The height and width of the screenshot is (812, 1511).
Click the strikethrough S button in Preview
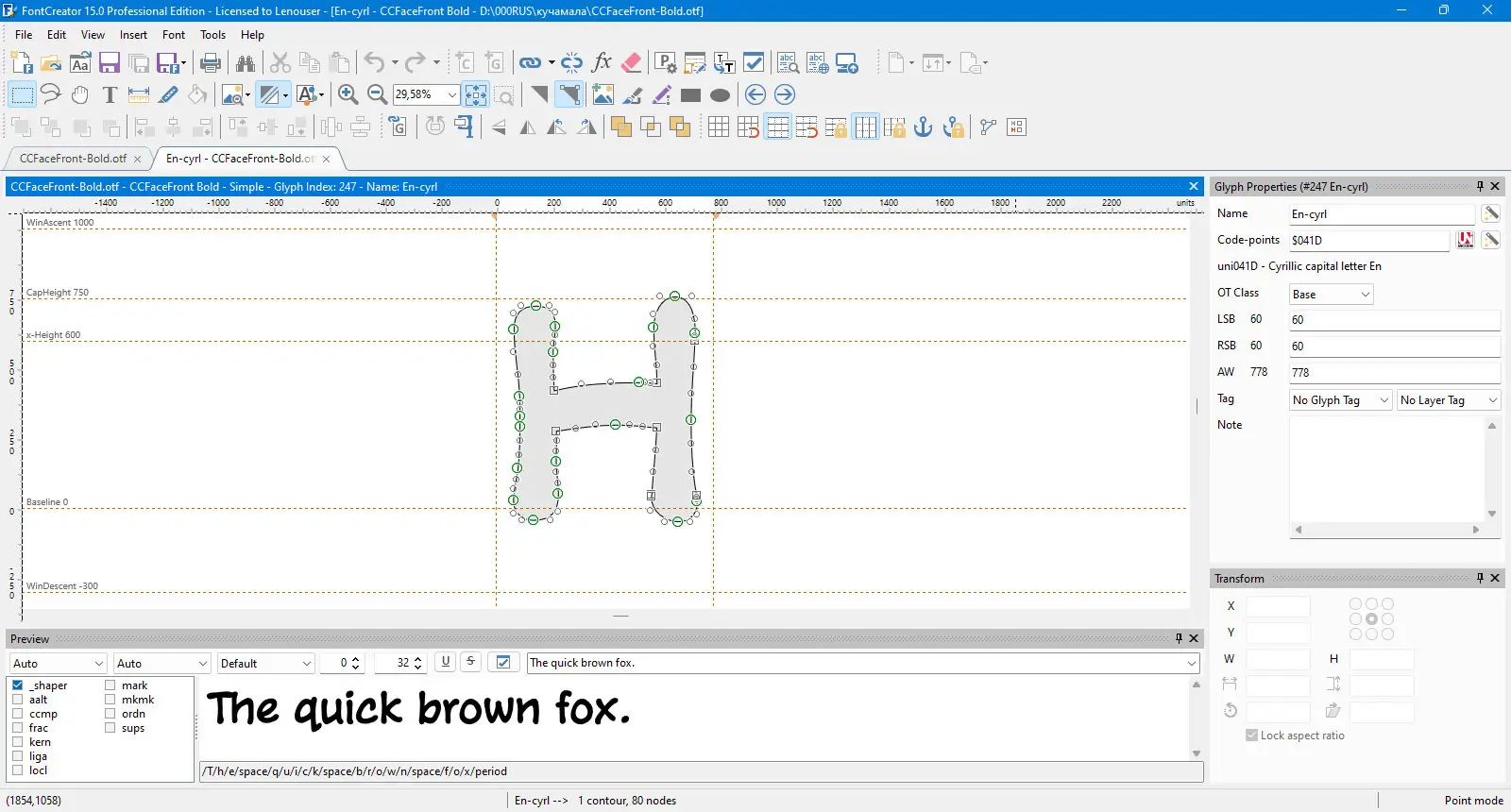[470, 662]
